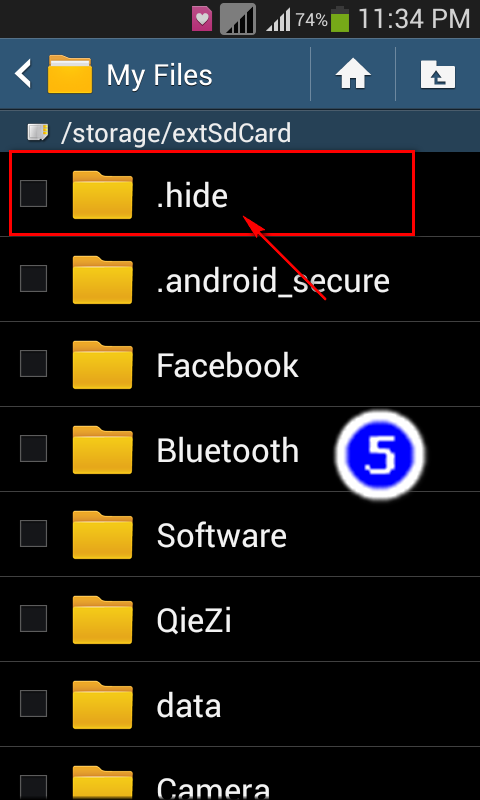
Task: Select the .android_secure folder checkbox
Action: (x=33, y=279)
